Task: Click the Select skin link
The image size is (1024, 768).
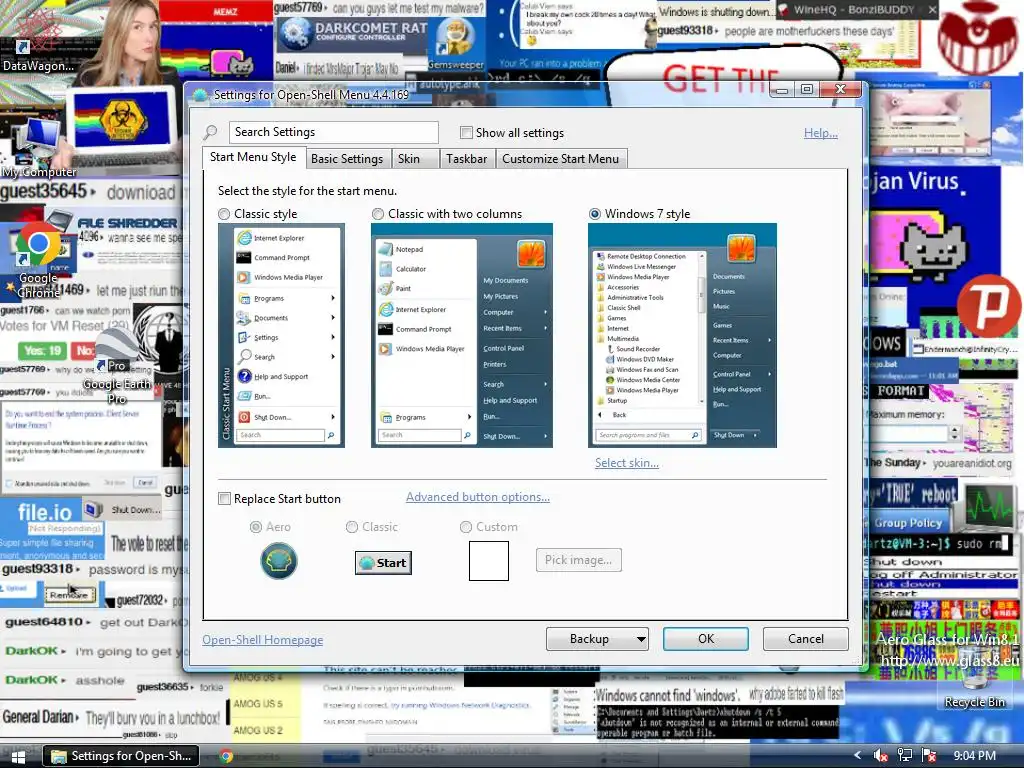Action: (627, 463)
